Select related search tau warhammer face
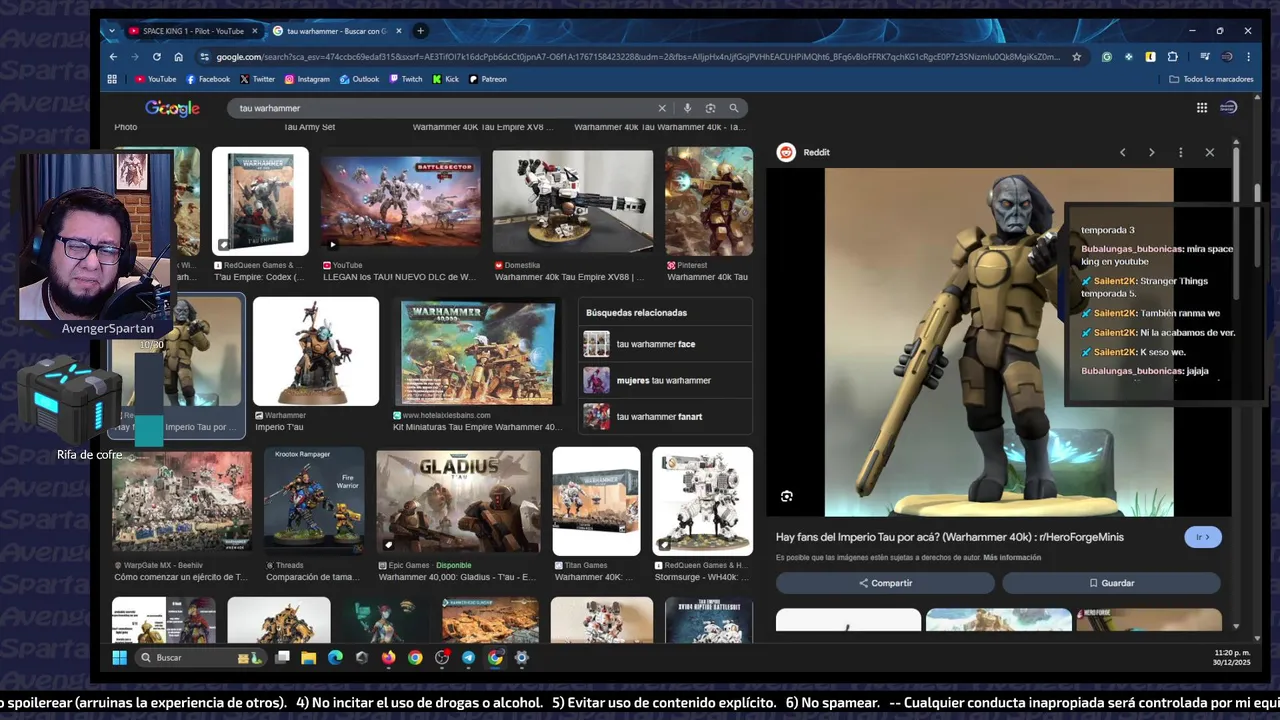The image size is (1280, 720). pyautogui.click(x=665, y=344)
